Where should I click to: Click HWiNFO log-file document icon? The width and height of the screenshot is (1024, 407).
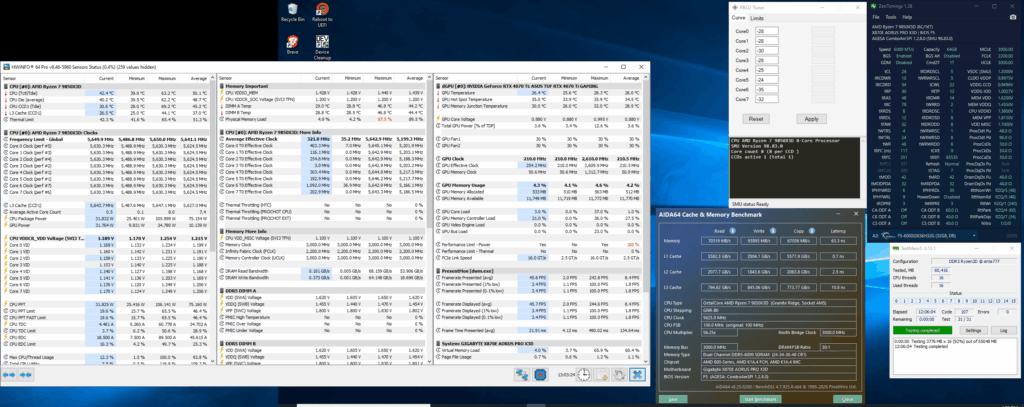[x=602, y=374]
